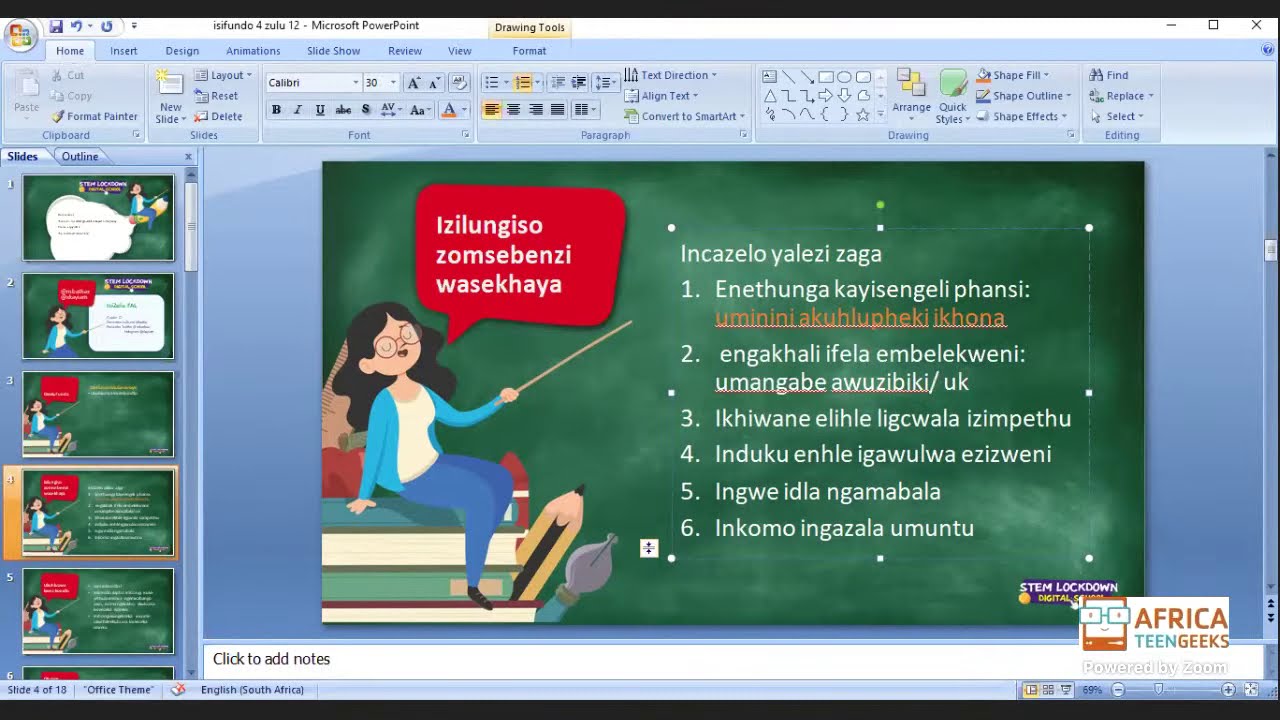Select the 5-Point Star shape
Screen dimensions: 1280x720
(863, 115)
